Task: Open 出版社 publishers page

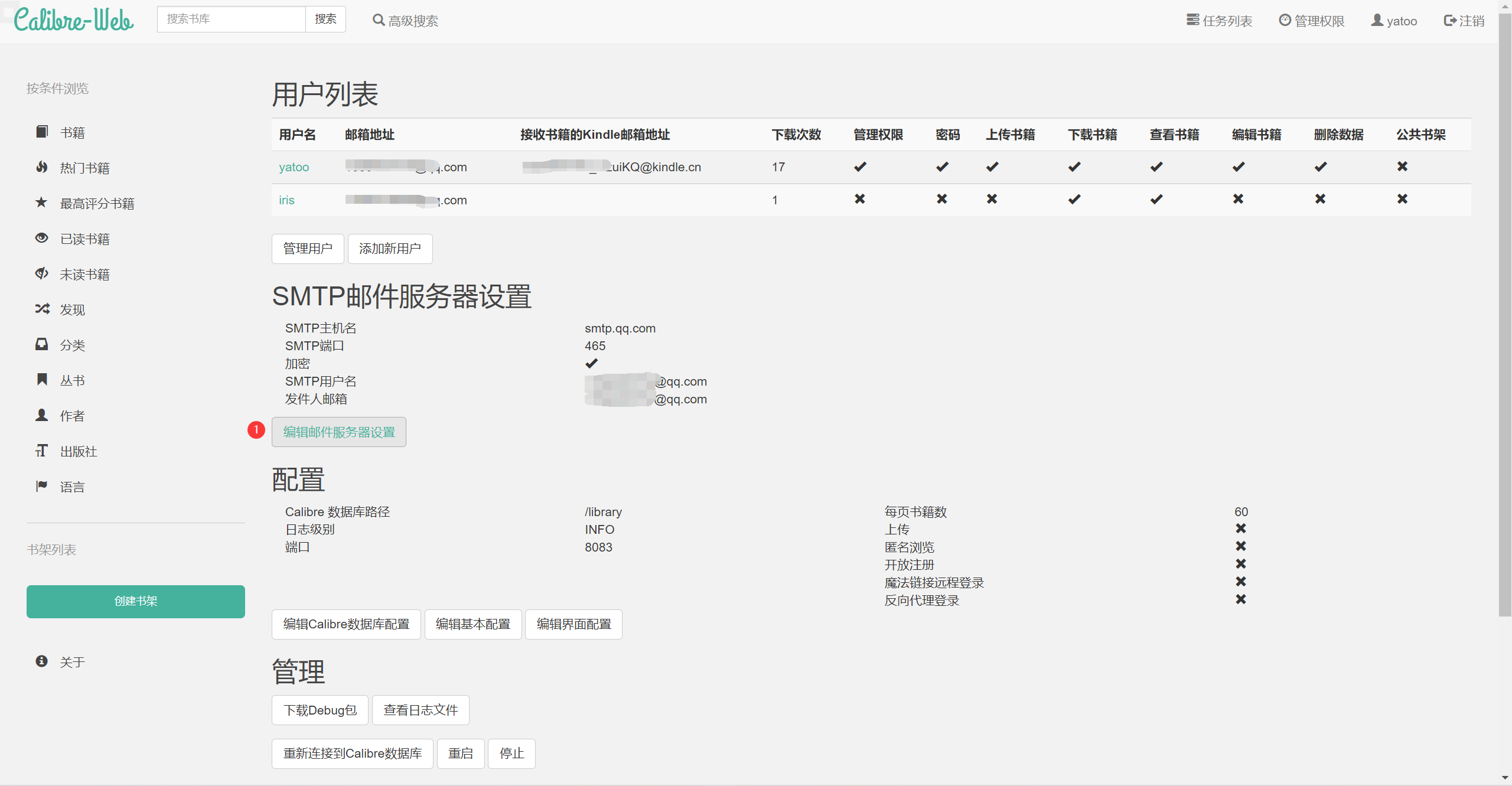Action: tap(79, 452)
